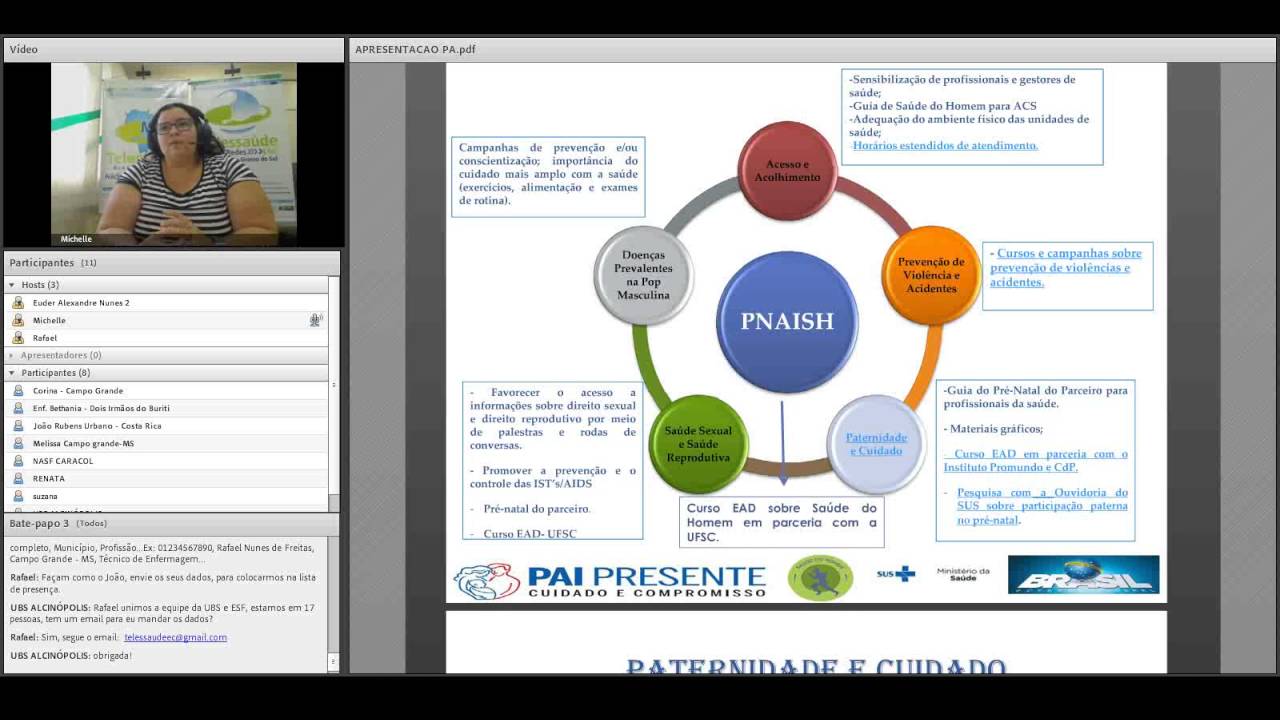This screenshot has height=720, width=1280.
Task: Click the Michelle webcam video feed
Action: (174, 154)
